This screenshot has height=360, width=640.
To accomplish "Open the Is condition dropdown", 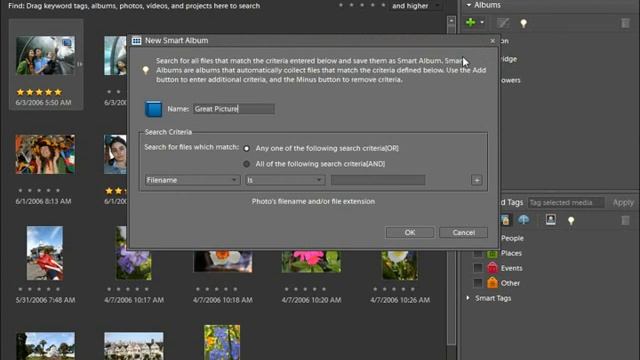I will coord(285,180).
